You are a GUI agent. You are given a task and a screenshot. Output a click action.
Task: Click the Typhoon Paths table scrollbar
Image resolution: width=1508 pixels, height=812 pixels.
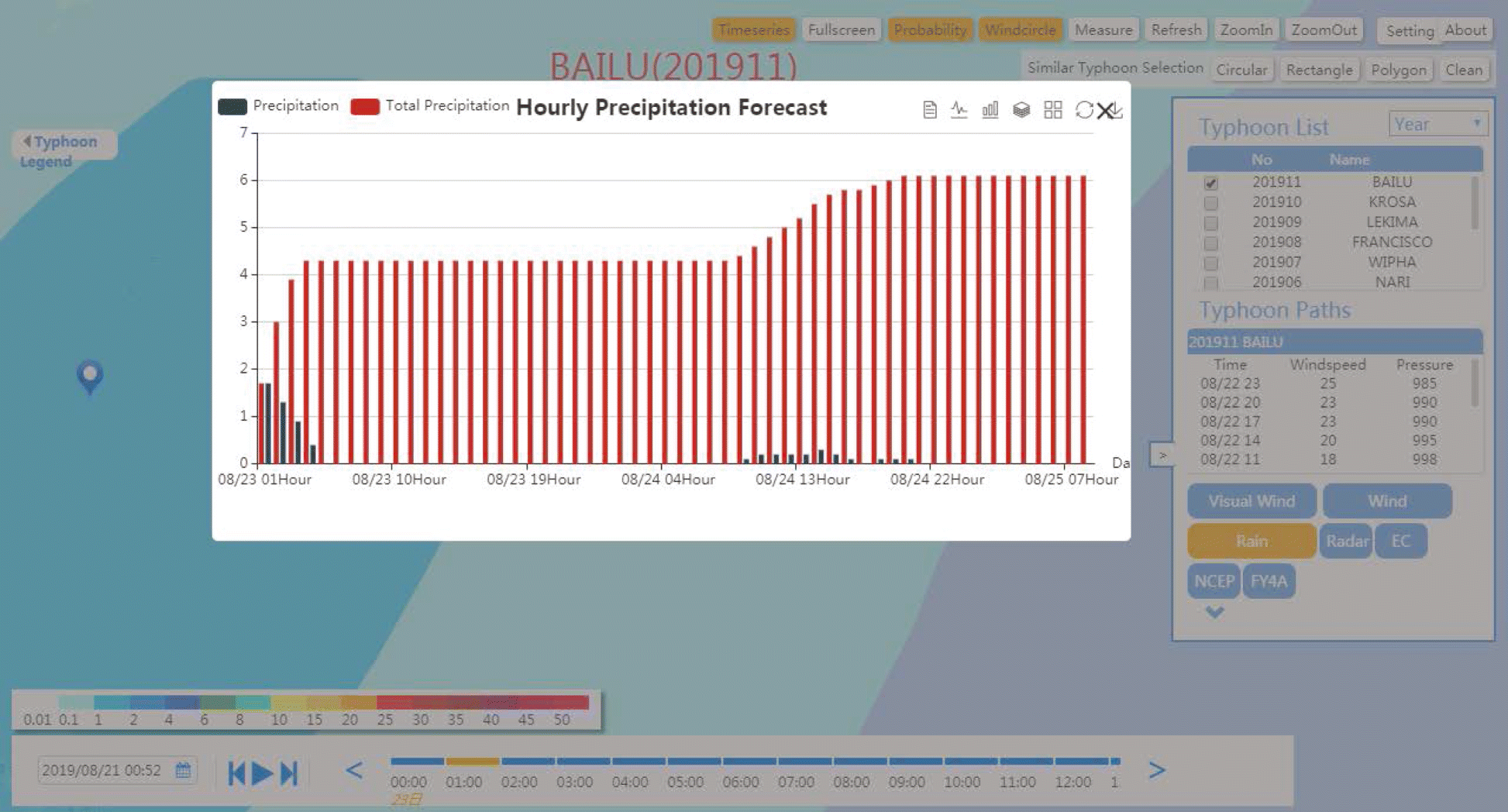(x=1474, y=382)
